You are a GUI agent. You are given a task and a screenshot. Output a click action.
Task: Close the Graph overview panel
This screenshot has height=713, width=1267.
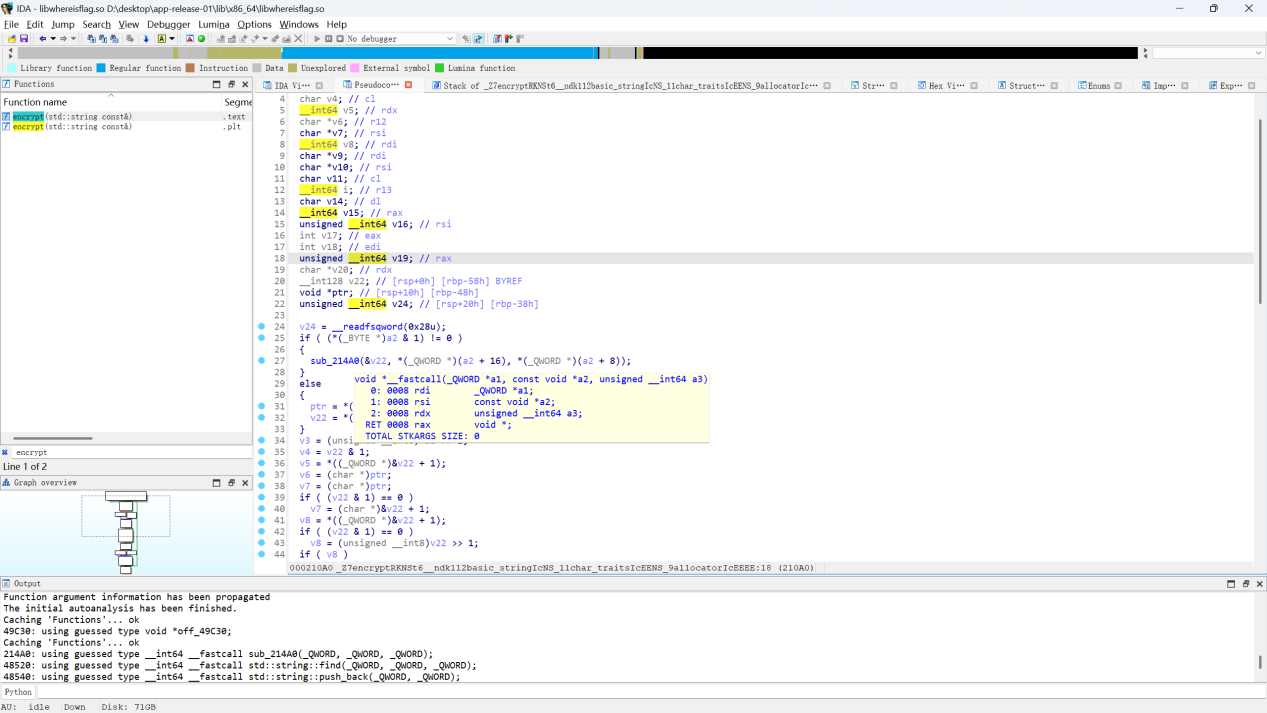245,482
